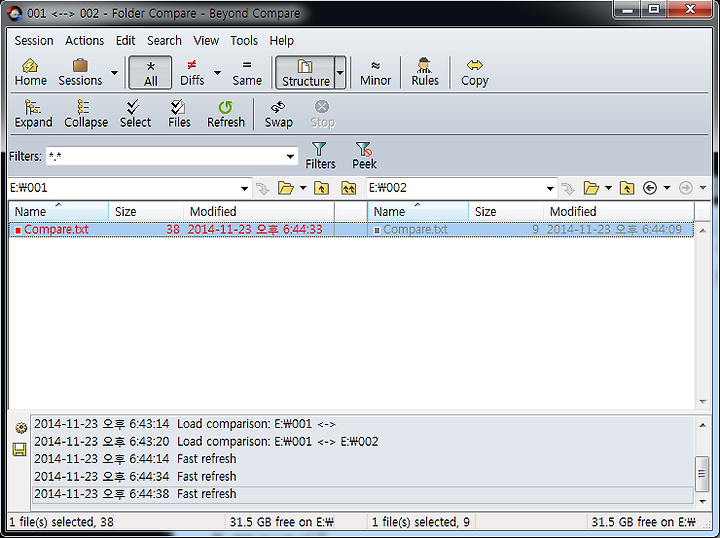The width and height of the screenshot is (720, 538).
Task: Refresh the folder comparison
Action: pyautogui.click(x=226, y=114)
